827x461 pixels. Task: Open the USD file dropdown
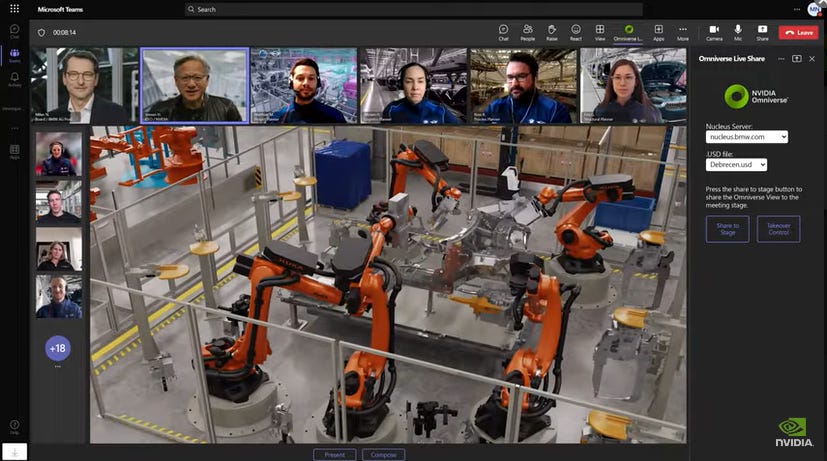(736, 165)
